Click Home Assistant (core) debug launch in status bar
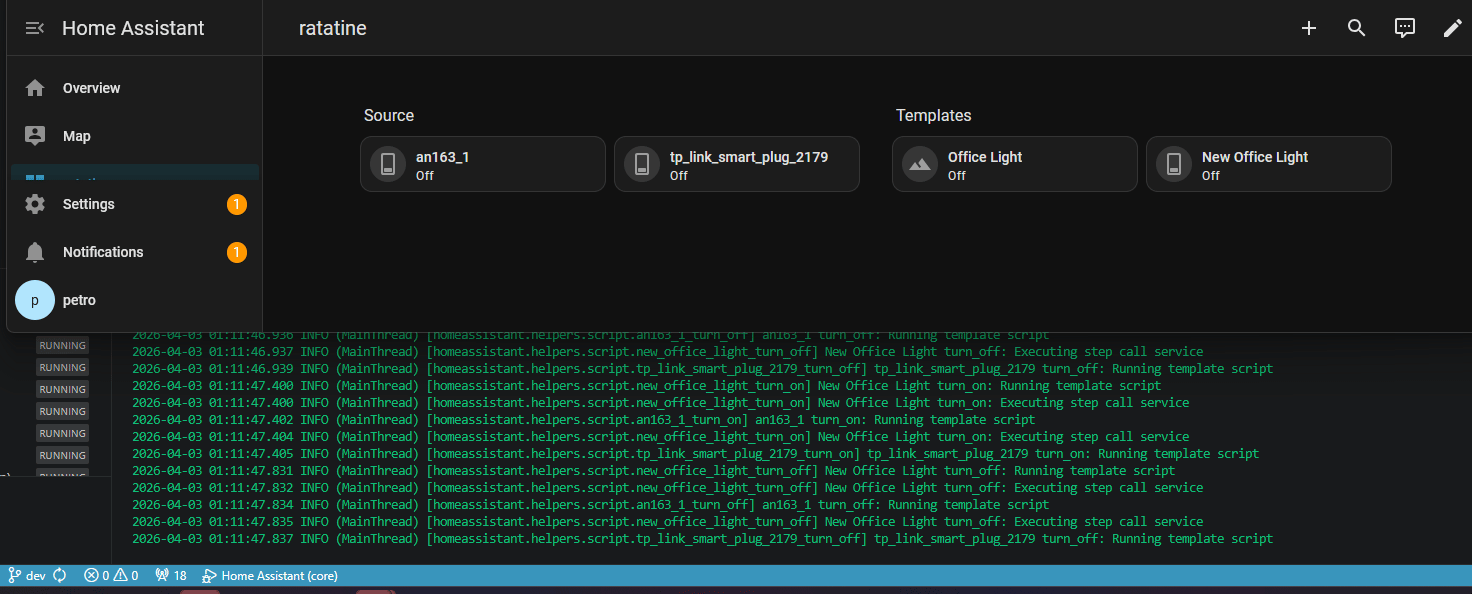Viewport: 1472px width, 594px height. pyautogui.click(x=270, y=575)
